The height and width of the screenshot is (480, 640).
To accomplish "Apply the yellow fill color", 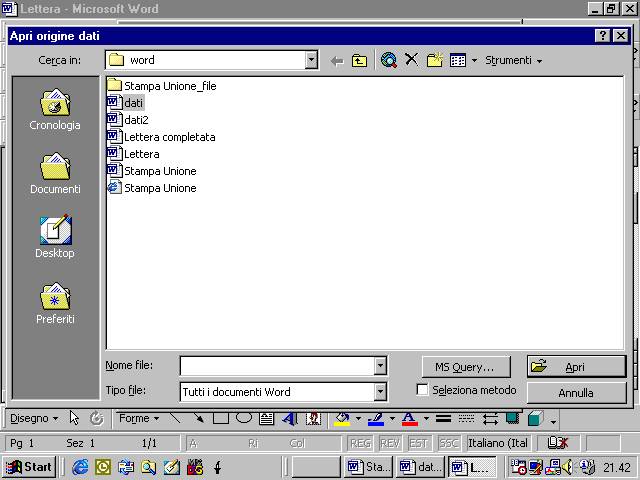I will [x=342, y=418].
